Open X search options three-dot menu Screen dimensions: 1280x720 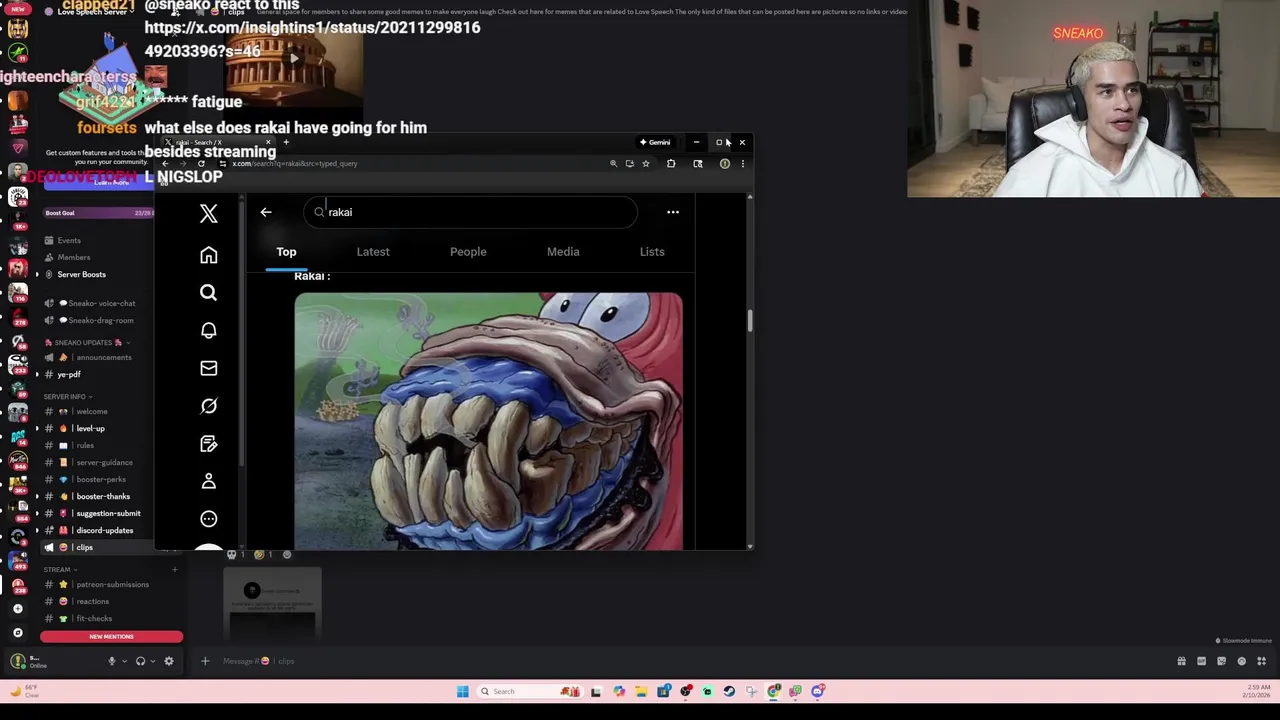pos(673,212)
